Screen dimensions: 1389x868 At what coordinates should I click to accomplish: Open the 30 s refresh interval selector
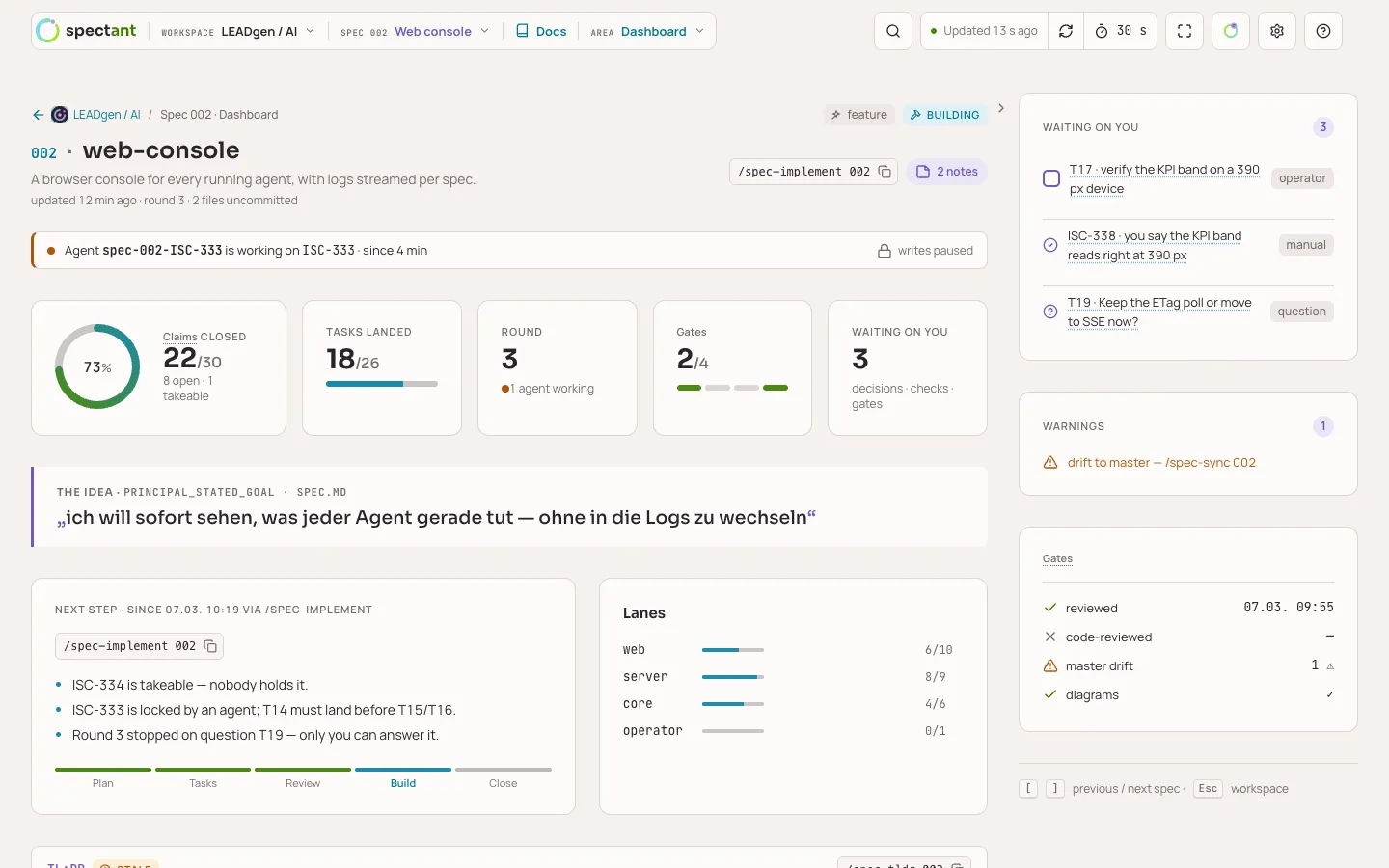[x=1121, y=31]
